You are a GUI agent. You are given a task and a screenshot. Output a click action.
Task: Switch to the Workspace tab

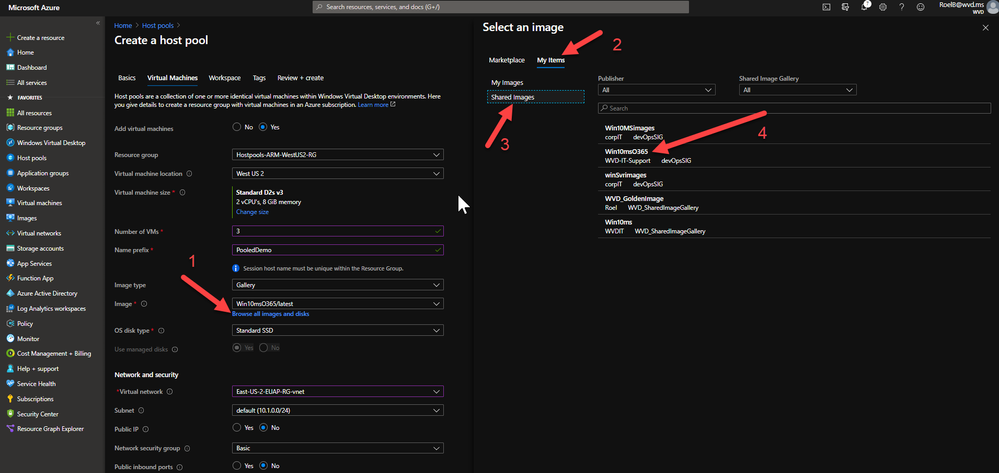tap(225, 78)
